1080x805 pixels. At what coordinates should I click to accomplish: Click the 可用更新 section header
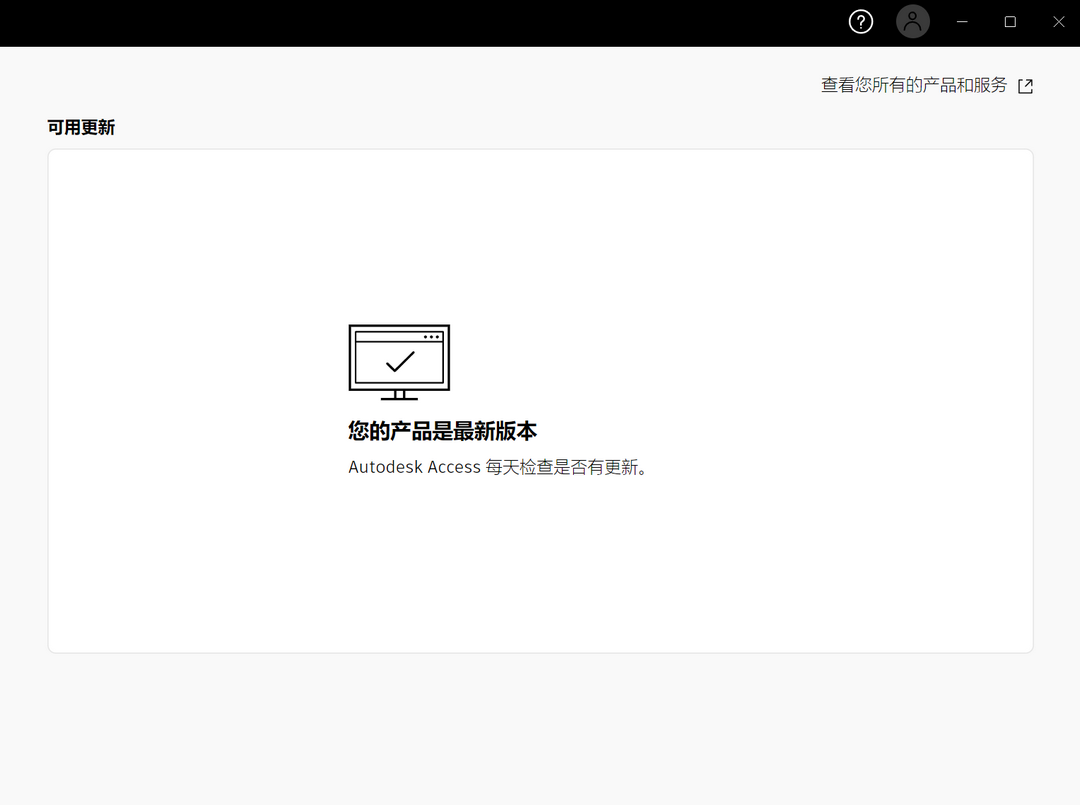81,127
